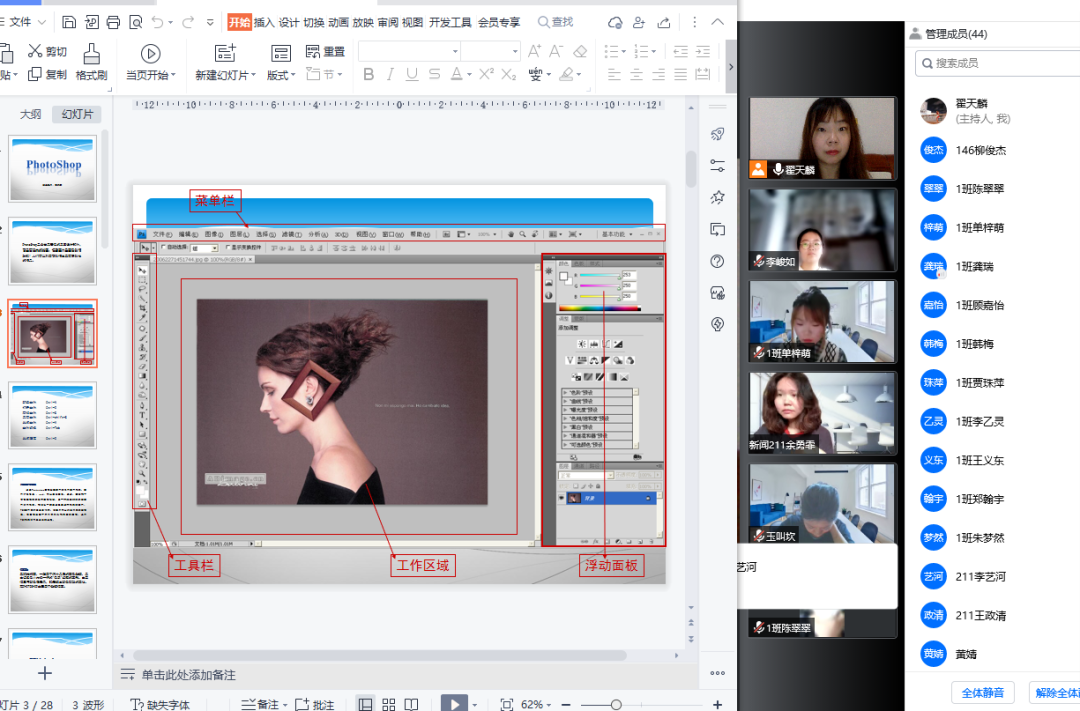Open the bullet list dropdown
1080x711 pixels.
(x=623, y=52)
